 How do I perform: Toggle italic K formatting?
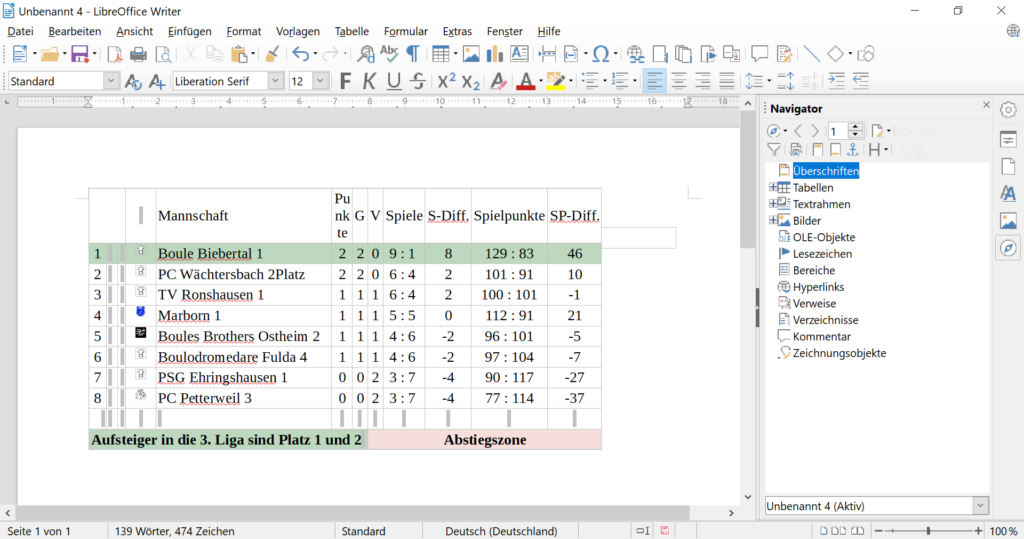(x=369, y=81)
